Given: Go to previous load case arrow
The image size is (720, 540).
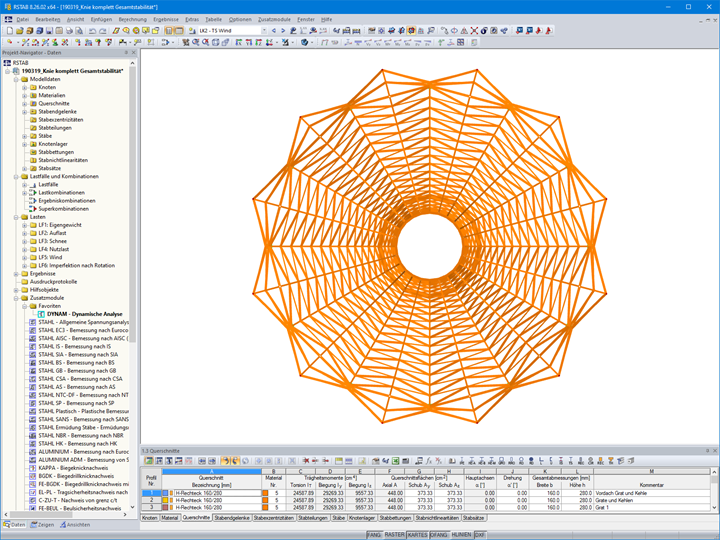Looking at the screenshot, I should coord(274,31).
